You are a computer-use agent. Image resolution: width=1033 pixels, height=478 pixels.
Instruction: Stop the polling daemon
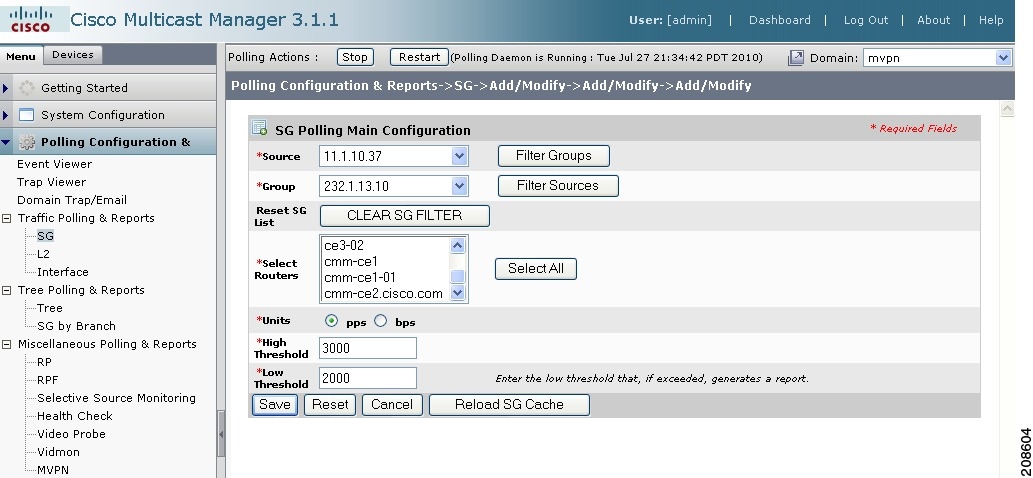click(355, 57)
